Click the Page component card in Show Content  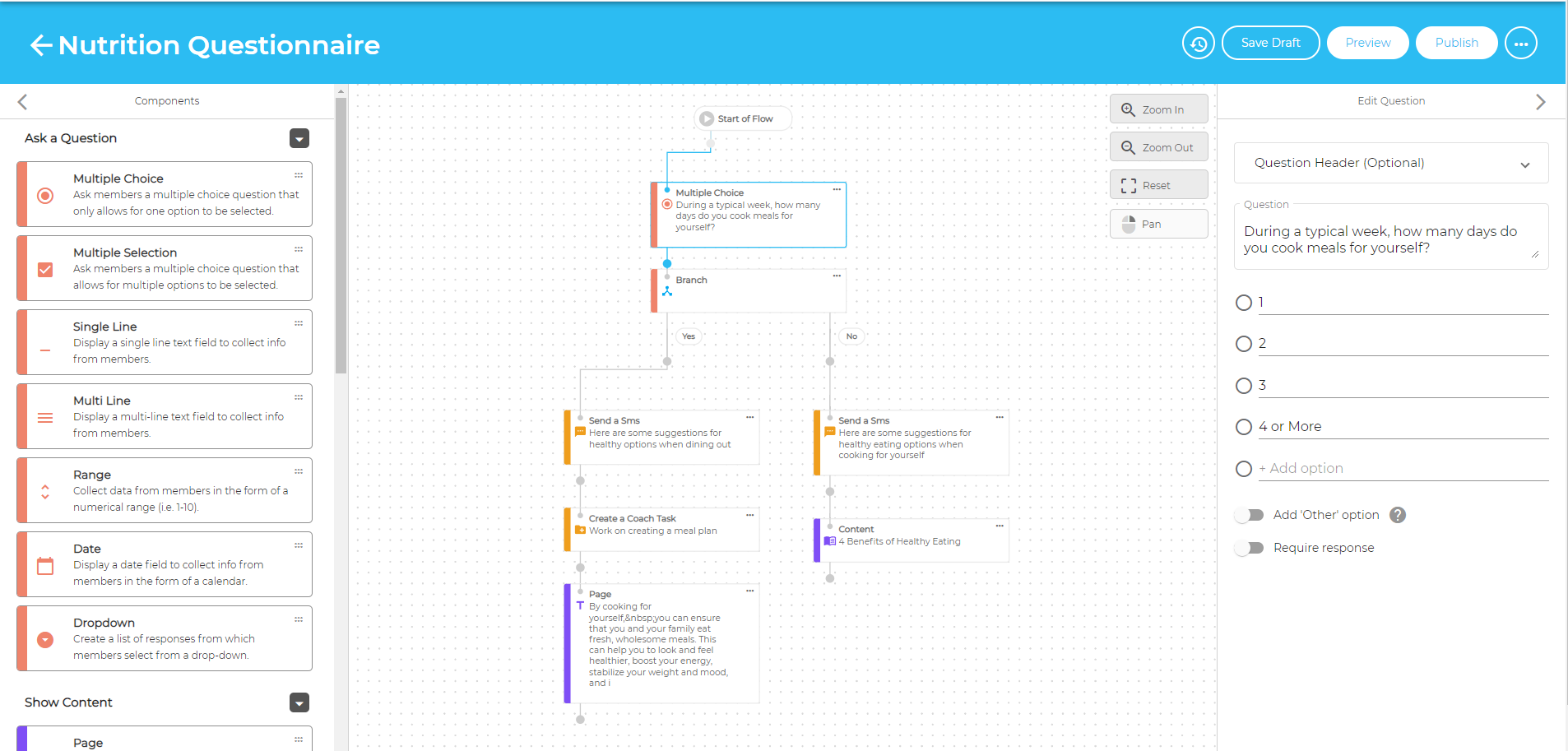(165, 739)
